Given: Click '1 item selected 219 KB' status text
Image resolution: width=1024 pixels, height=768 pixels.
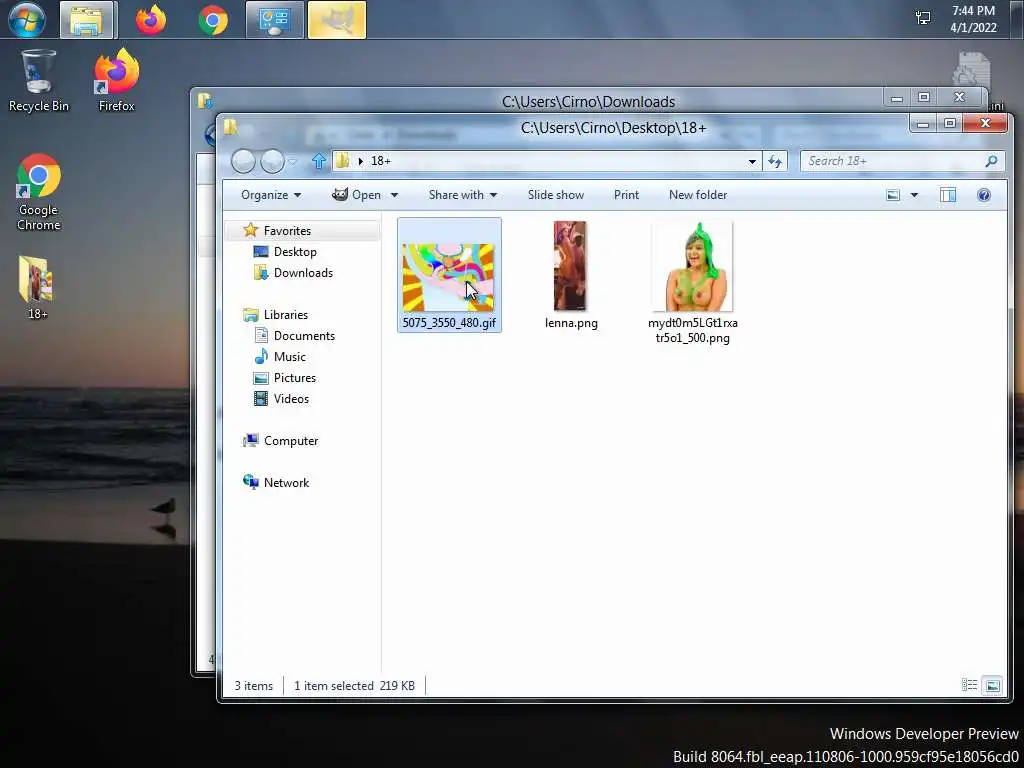Looking at the screenshot, I should pos(354,686).
